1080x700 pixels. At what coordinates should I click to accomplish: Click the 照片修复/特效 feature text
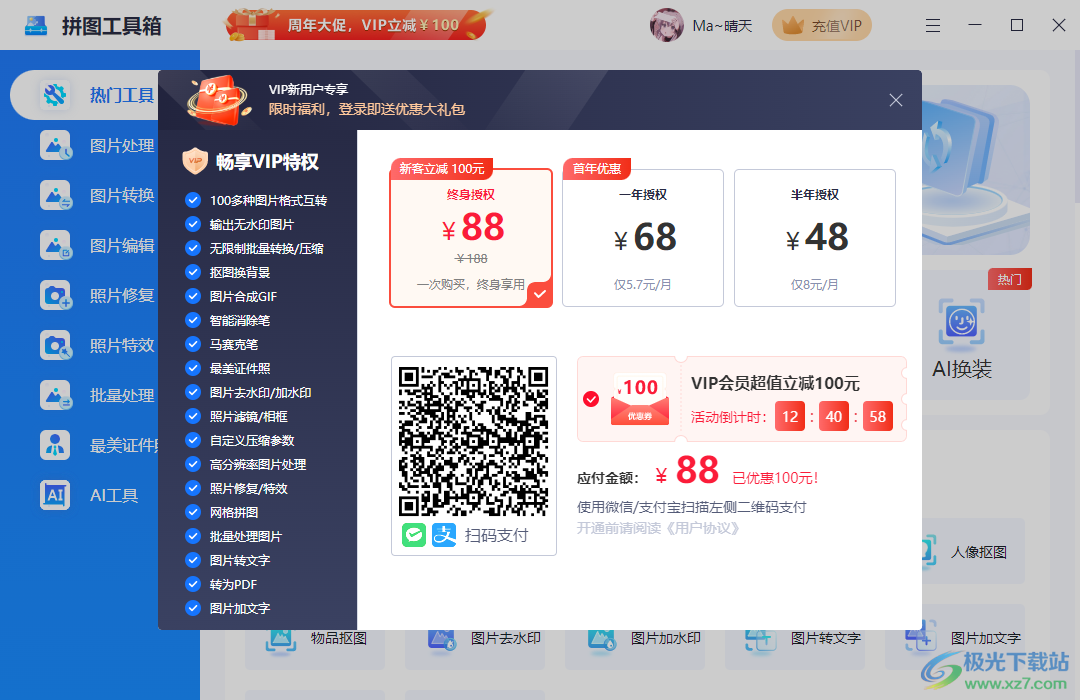[x=249, y=488]
